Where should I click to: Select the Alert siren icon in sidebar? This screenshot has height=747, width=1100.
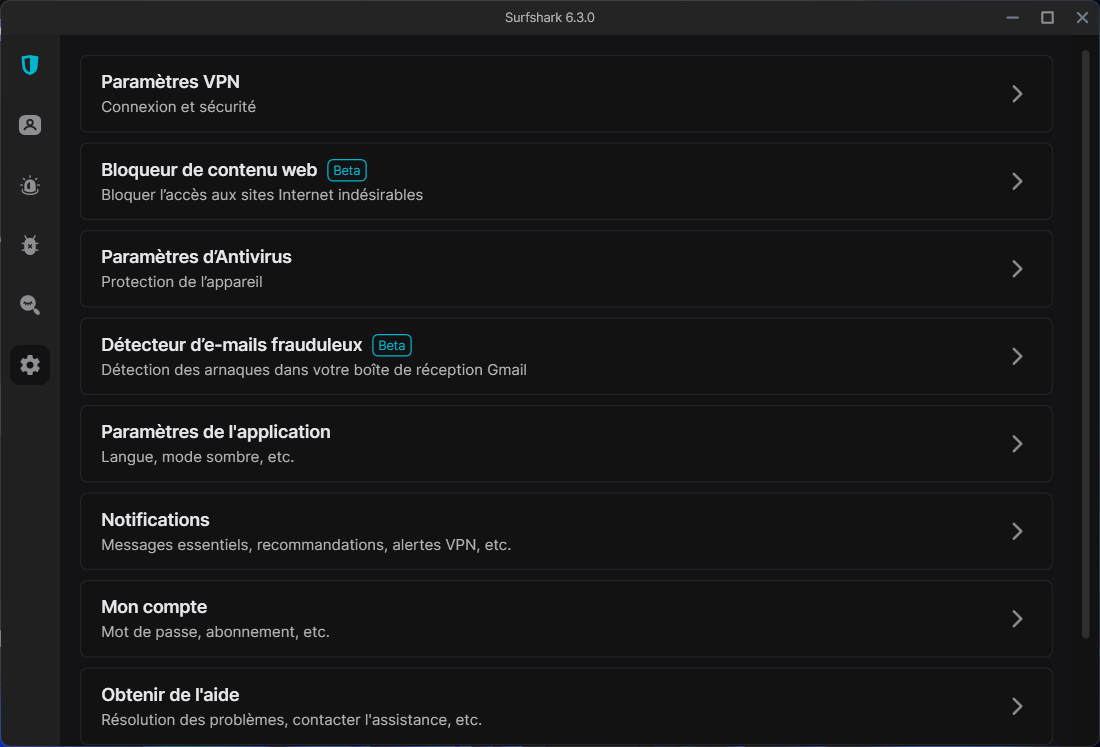pyautogui.click(x=30, y=185)
